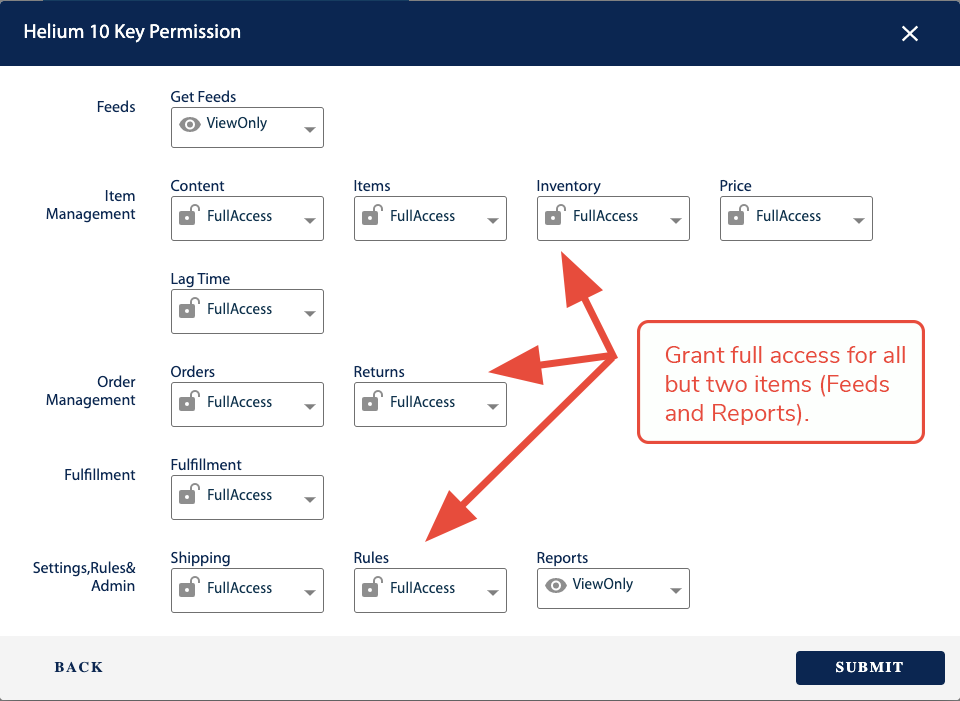This screenshot has width=960, height=701.
Task: Click the unlock icon in Content field
Action: 187,215
